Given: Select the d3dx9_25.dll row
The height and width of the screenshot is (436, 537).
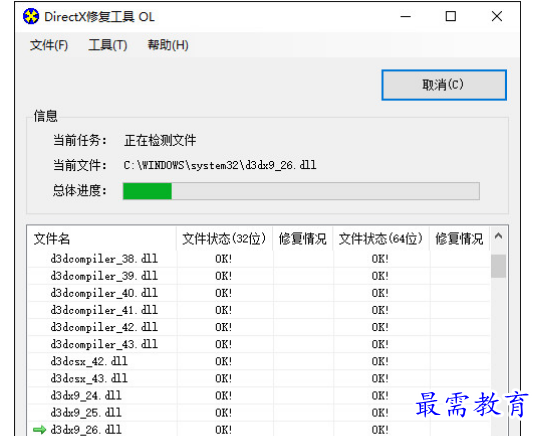Looking at the screenshot, I should tap(259, 412).
